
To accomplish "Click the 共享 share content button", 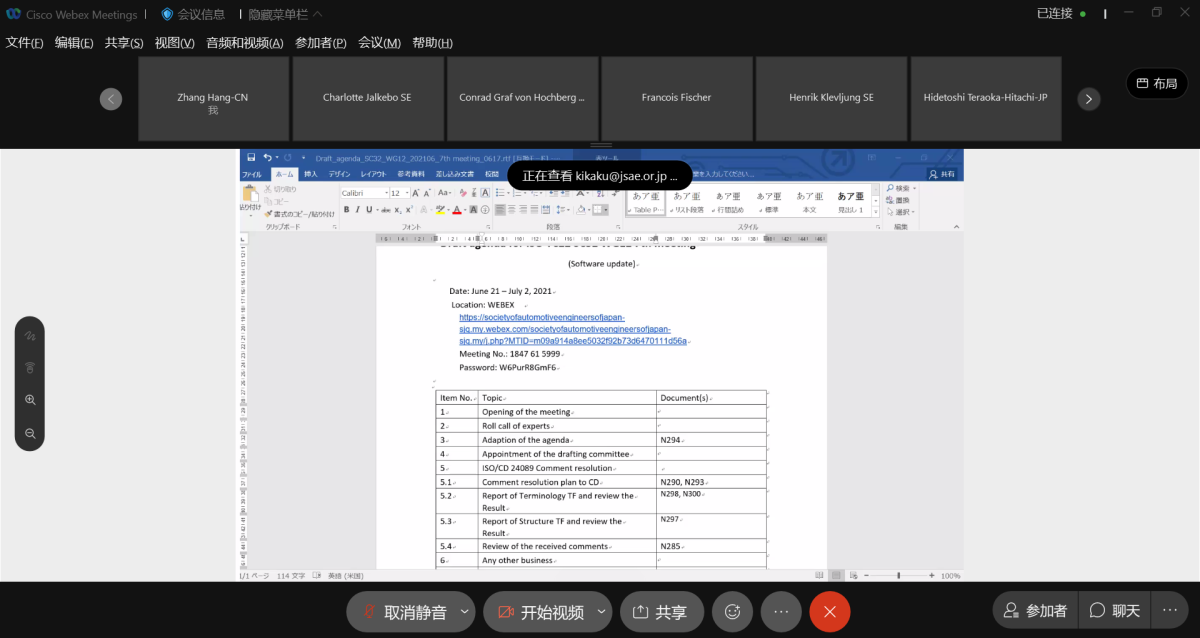I will coord(660,612).
